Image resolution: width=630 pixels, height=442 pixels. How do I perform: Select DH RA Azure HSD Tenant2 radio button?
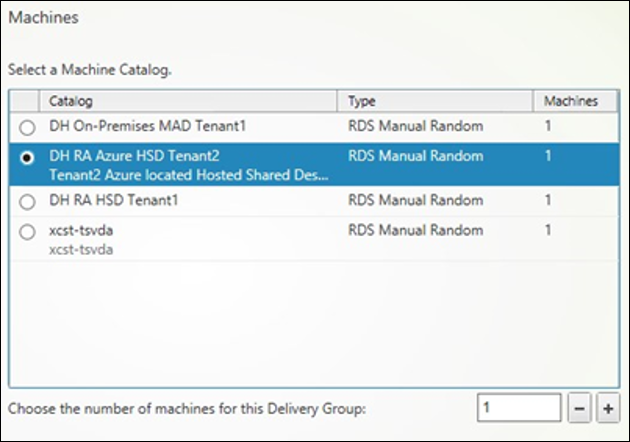point(27,158)
